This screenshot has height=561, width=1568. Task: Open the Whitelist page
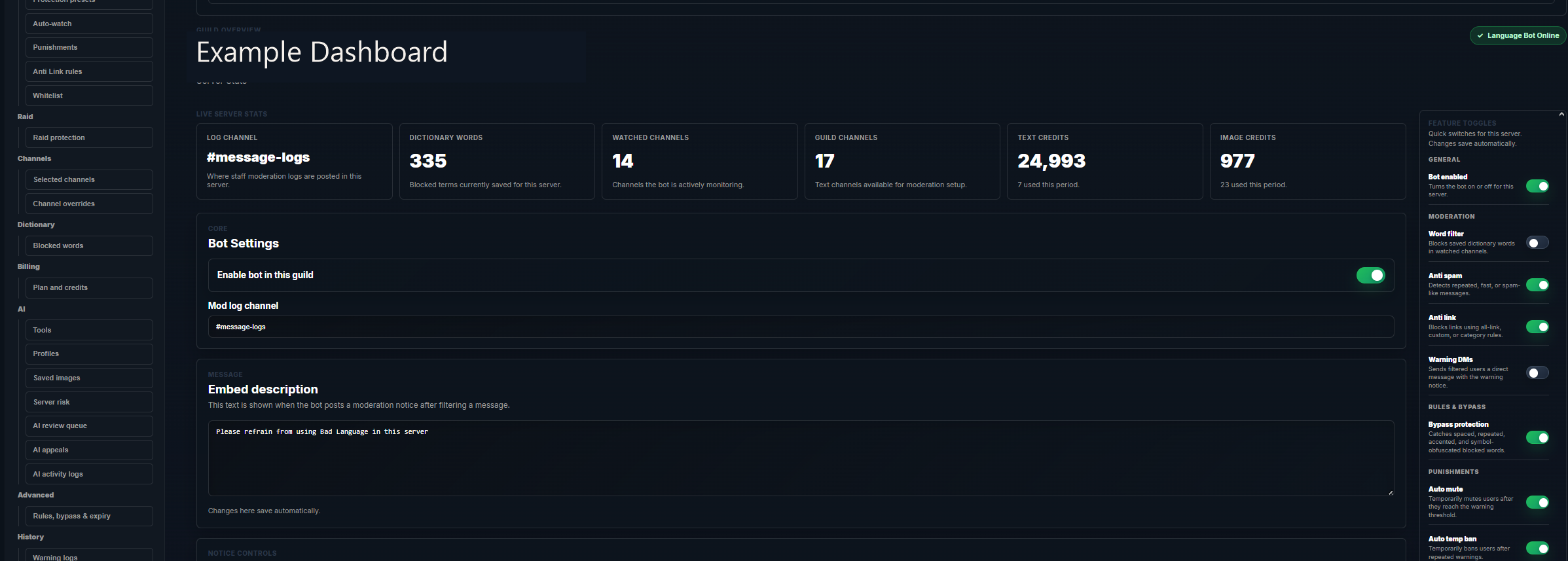89,96
